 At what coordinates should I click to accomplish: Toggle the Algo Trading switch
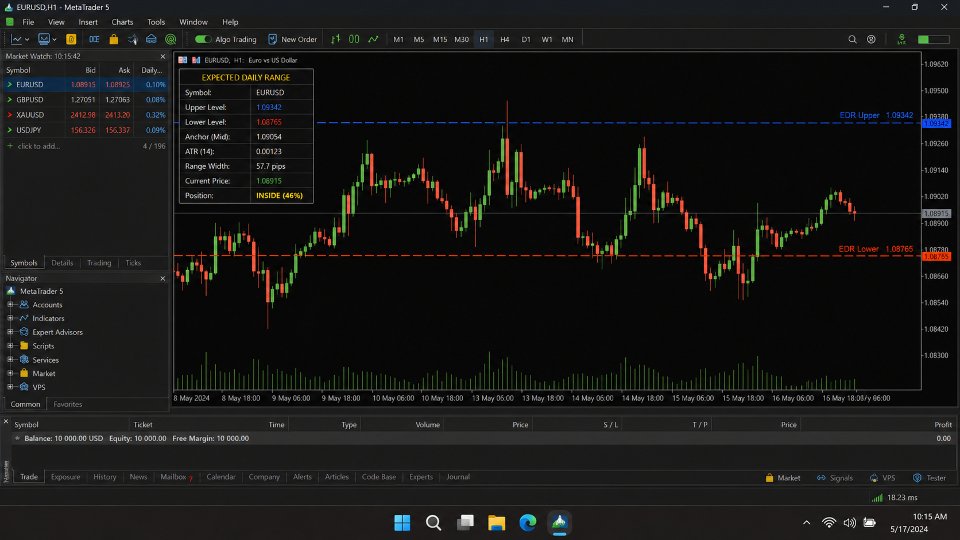203,39
